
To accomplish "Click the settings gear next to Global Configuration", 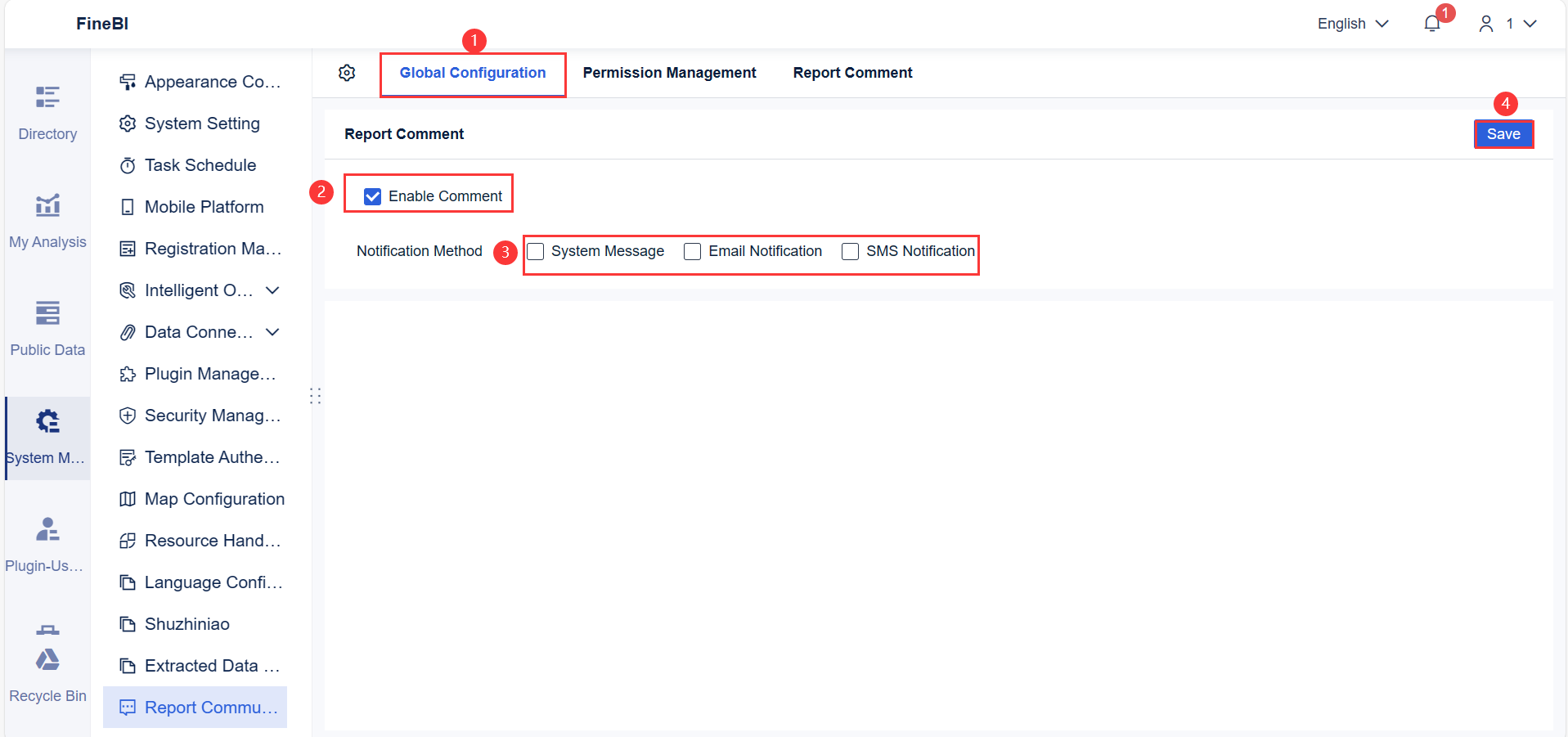I will tap(347, 73).
